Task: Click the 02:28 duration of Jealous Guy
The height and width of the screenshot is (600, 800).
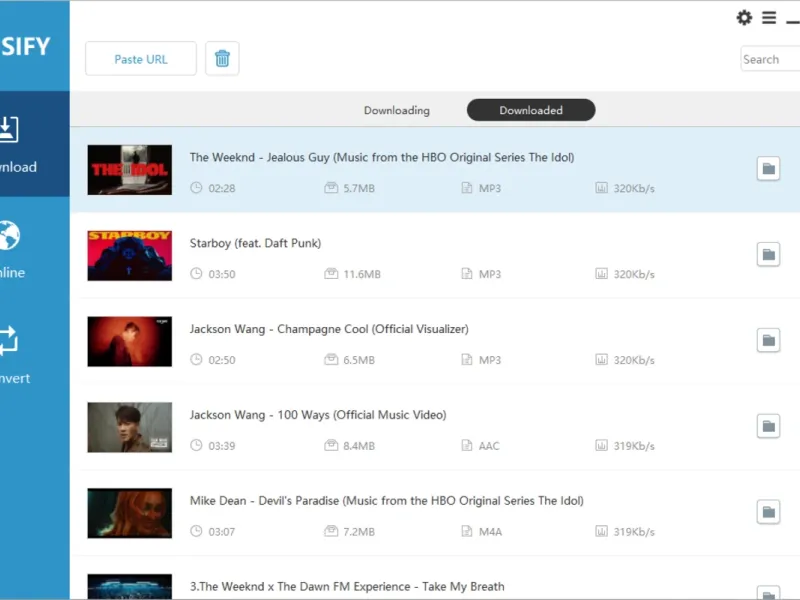Action: coord(221,188)
